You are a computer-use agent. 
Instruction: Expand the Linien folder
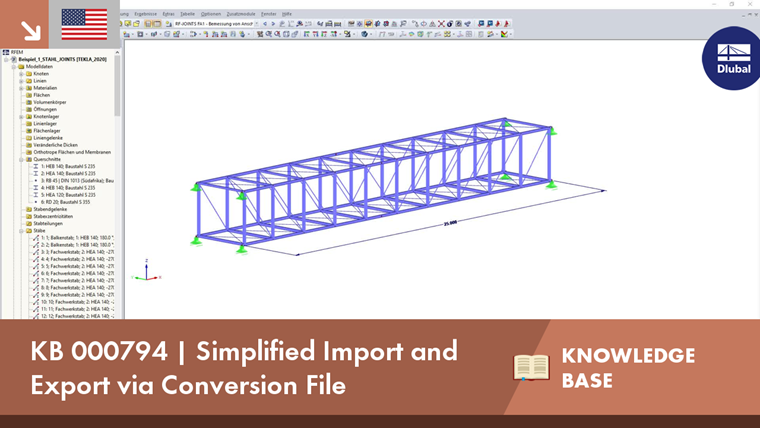pos(21,81)
